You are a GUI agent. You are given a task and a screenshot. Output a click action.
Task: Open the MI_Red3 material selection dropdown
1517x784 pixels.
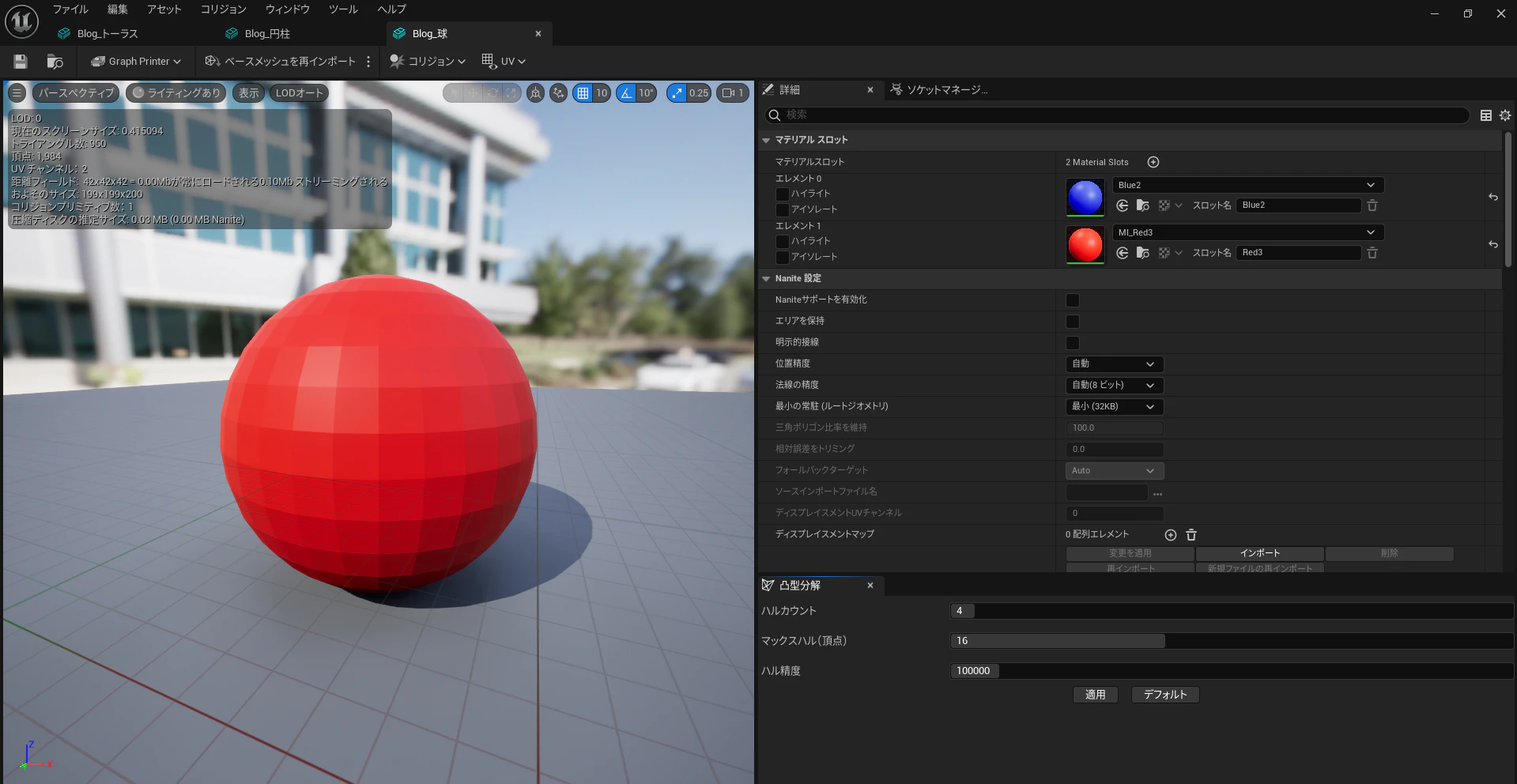tap(1247, 232)
